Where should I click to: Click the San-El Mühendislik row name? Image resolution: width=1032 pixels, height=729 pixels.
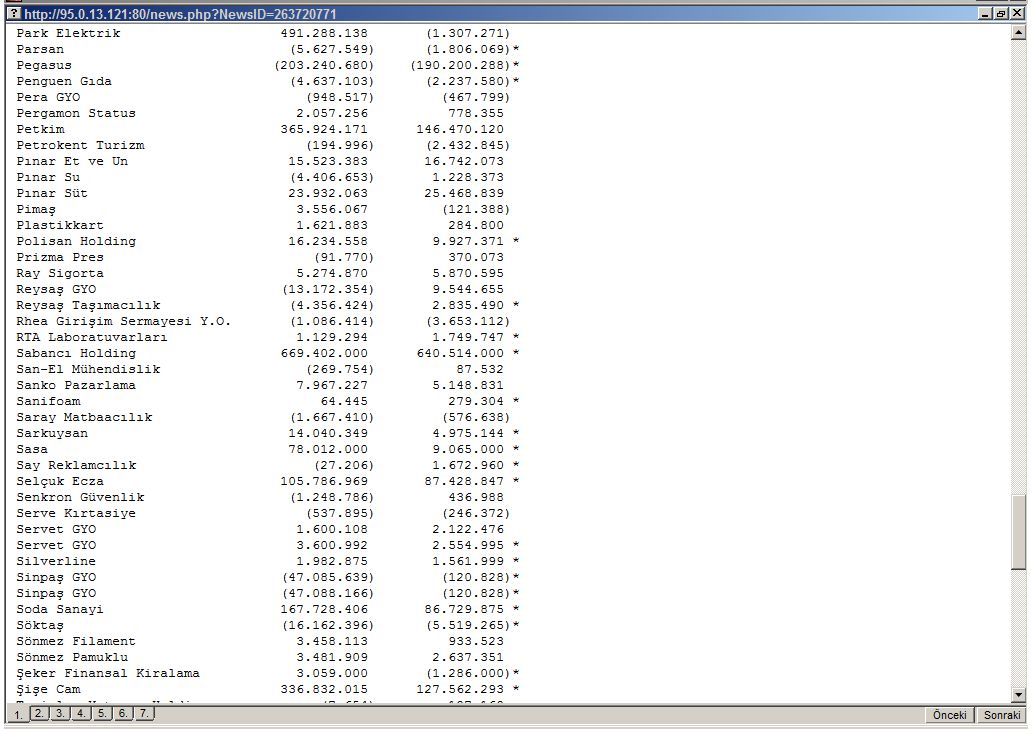point(88,370)
